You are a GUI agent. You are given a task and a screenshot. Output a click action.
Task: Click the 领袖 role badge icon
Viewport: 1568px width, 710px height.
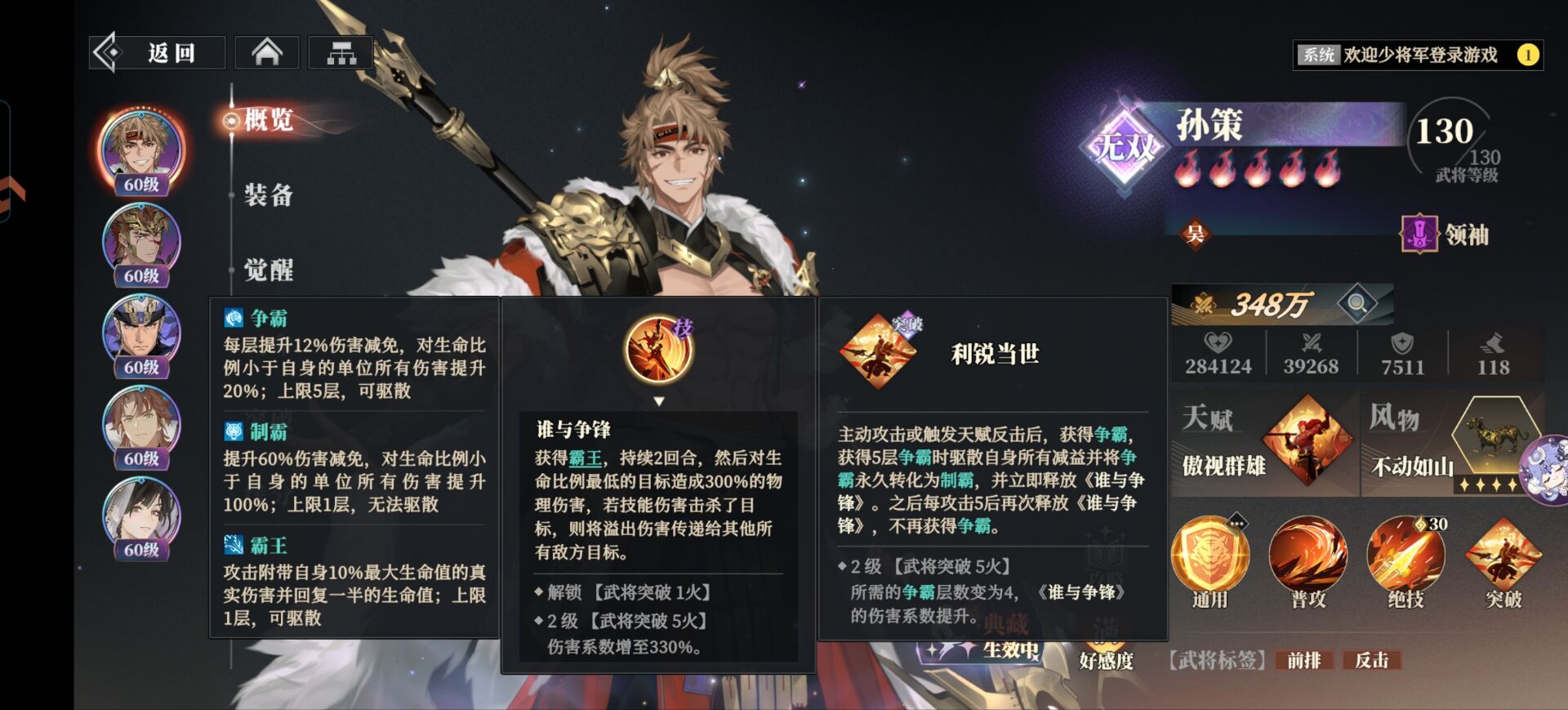coord(1419,234)
